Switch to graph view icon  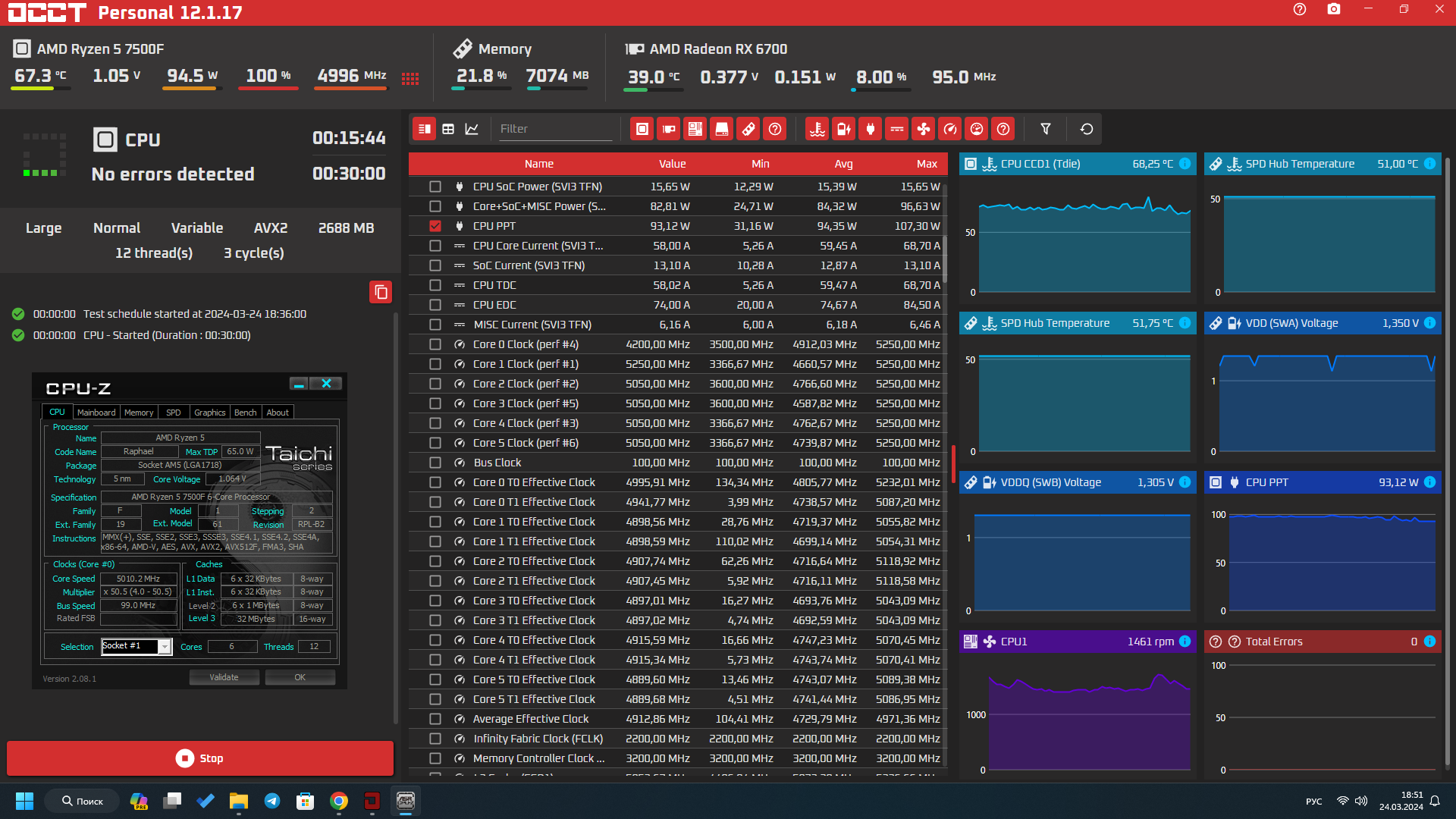click(472, 129)
